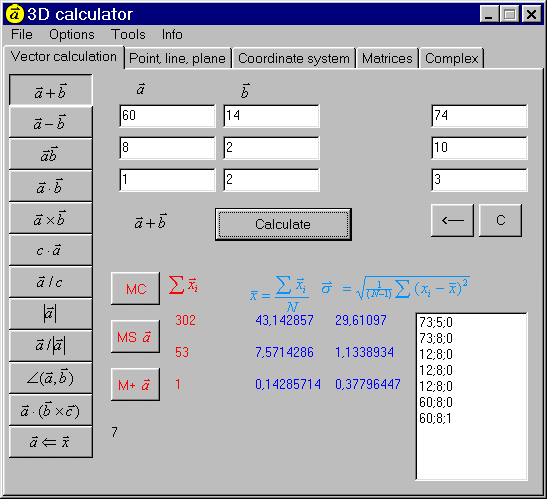Switch to the Matrices tab
547x499 pixels.
click(387, 58)
